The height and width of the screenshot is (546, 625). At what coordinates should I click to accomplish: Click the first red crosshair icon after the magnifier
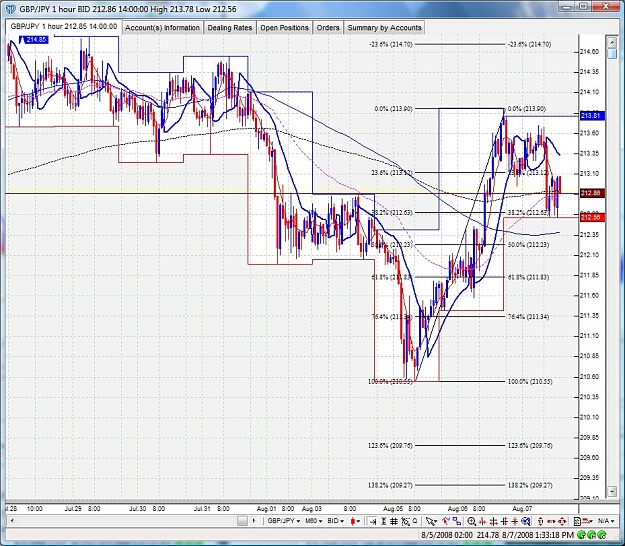pos(482,521)
